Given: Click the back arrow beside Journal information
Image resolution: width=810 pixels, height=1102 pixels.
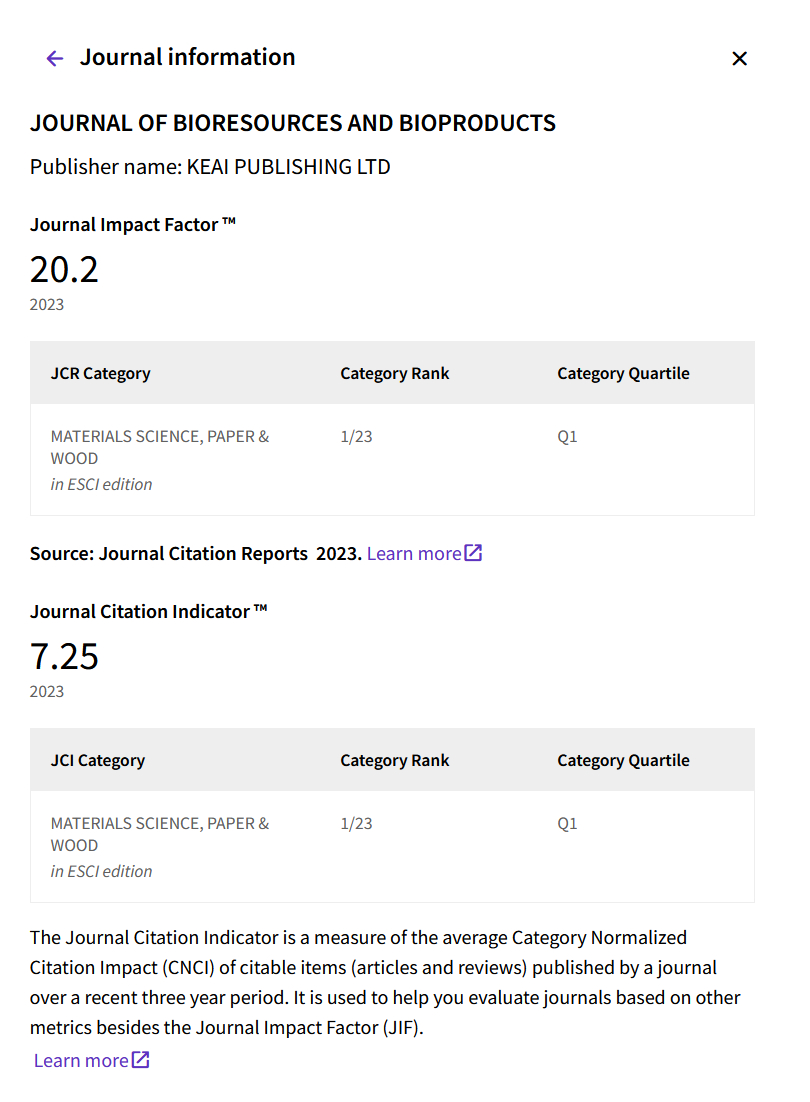Looking at the screenshot, I should (55, 58).
